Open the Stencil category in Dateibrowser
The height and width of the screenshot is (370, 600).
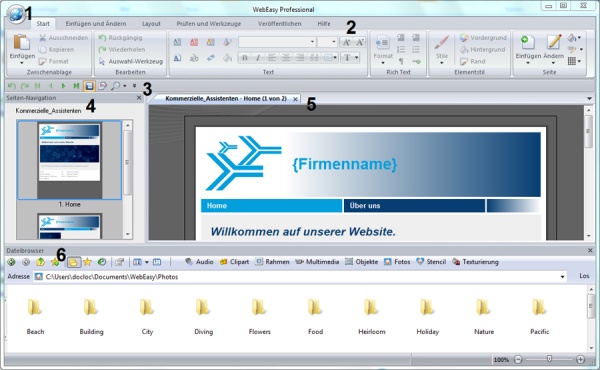pyautogui.click(x=431, y=262)
